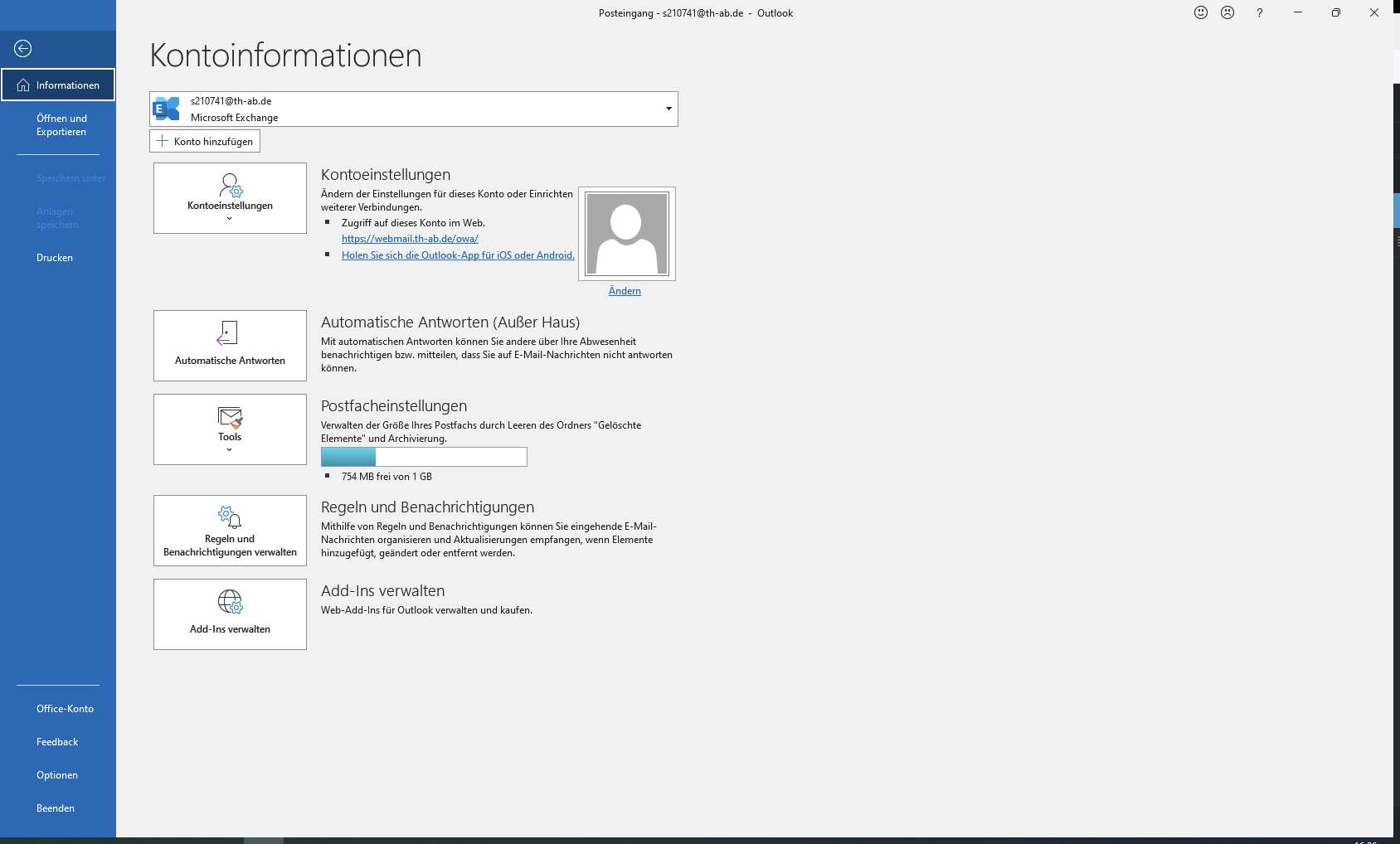Click the Kontoeinstellungen section heading
This screenshot has height=844, width=1400.
click(x=386, y=175)
